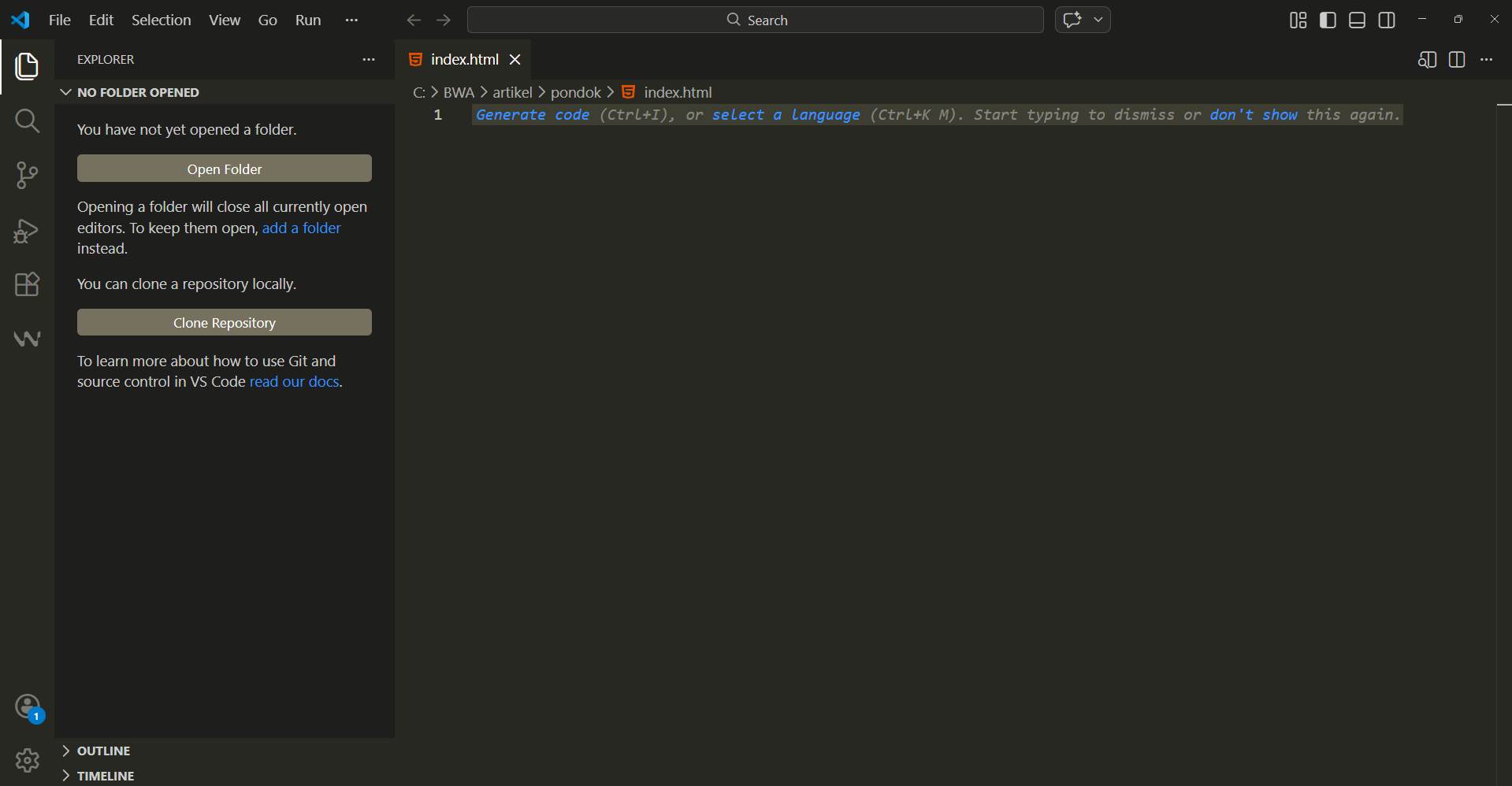Toggle the Primary Side Bar visibility
The image size is (1512, 786).
[1328, 20]
